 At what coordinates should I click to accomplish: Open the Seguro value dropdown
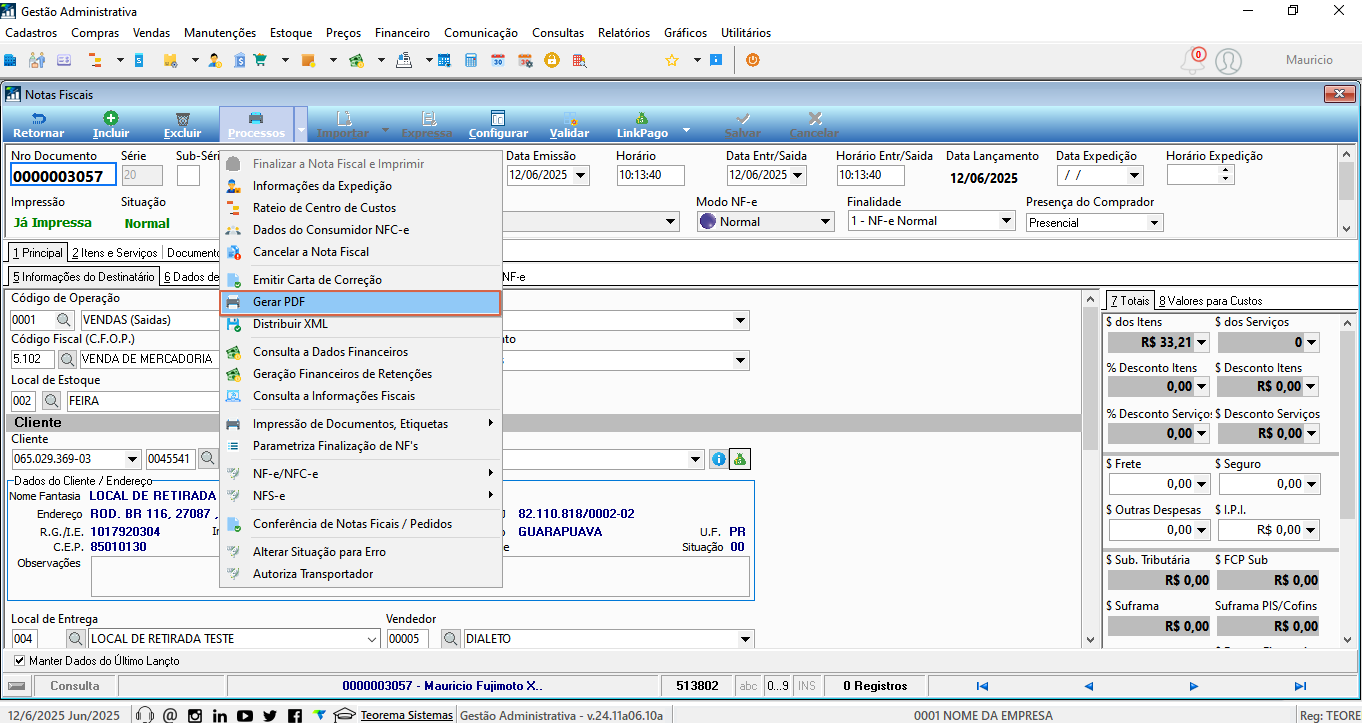tap(1311, 484)
